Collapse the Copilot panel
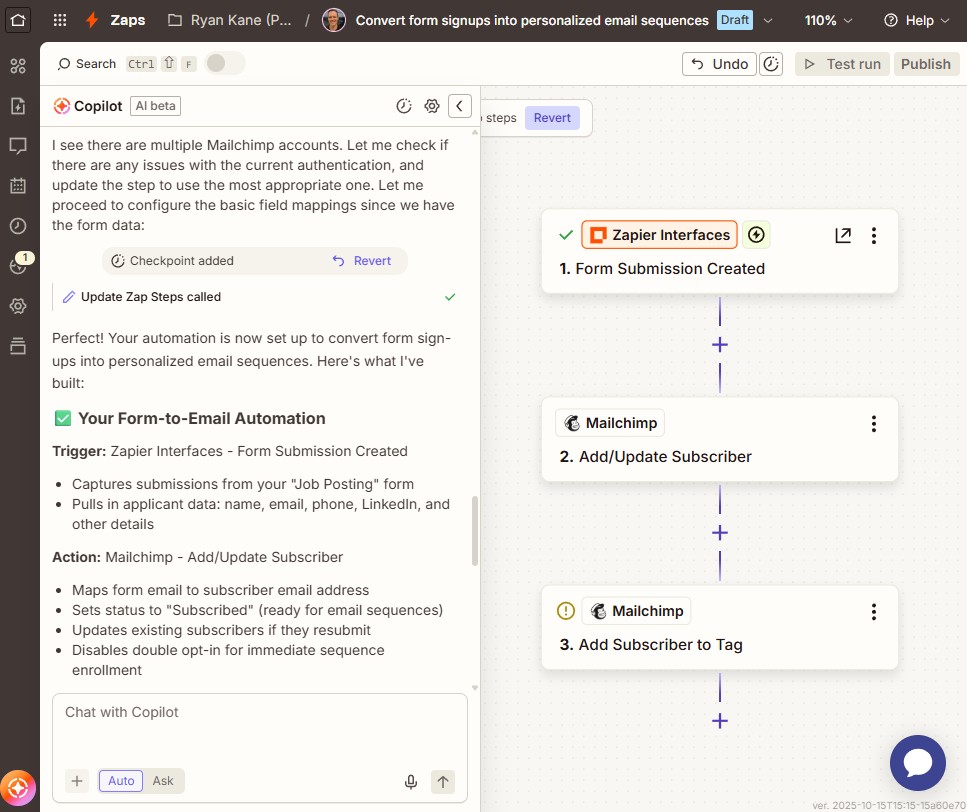967x812 pixels. coord(459,106)
